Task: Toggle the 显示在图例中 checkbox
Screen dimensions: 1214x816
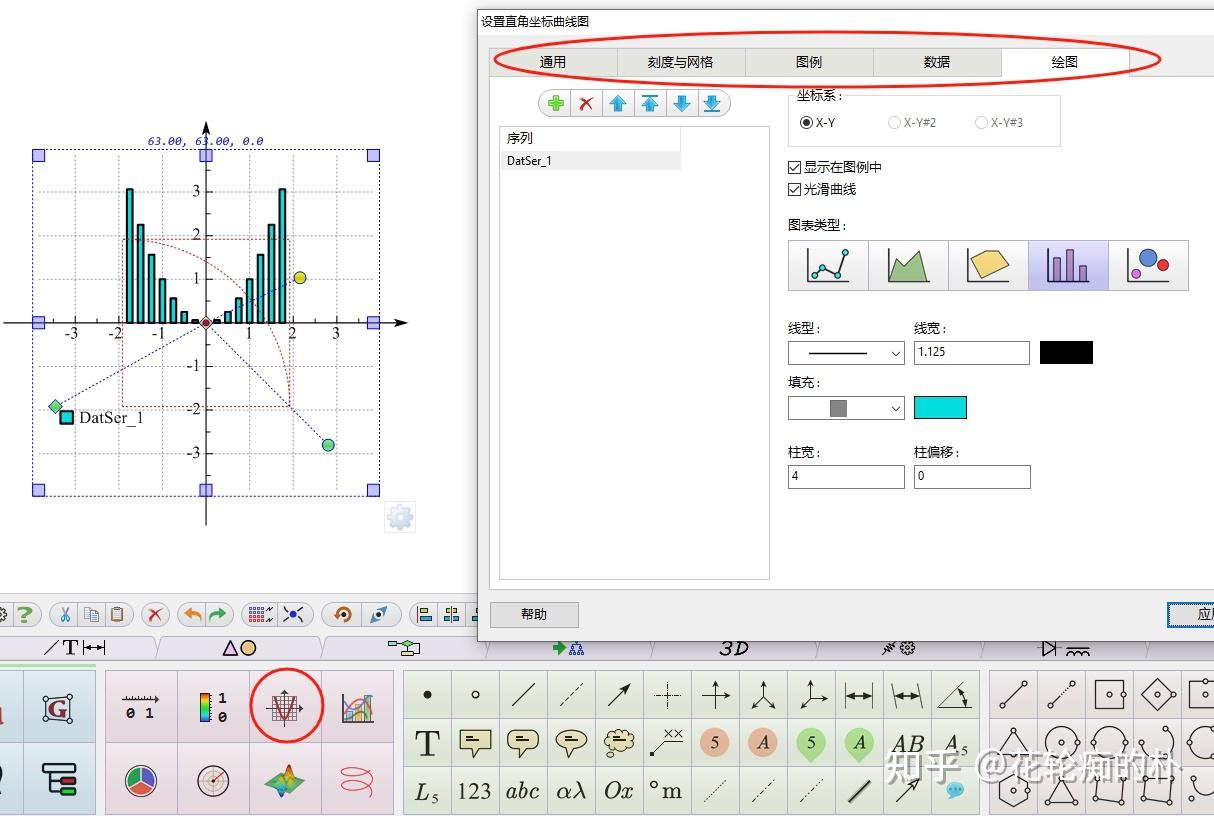Action: click(x=794, y=167)
